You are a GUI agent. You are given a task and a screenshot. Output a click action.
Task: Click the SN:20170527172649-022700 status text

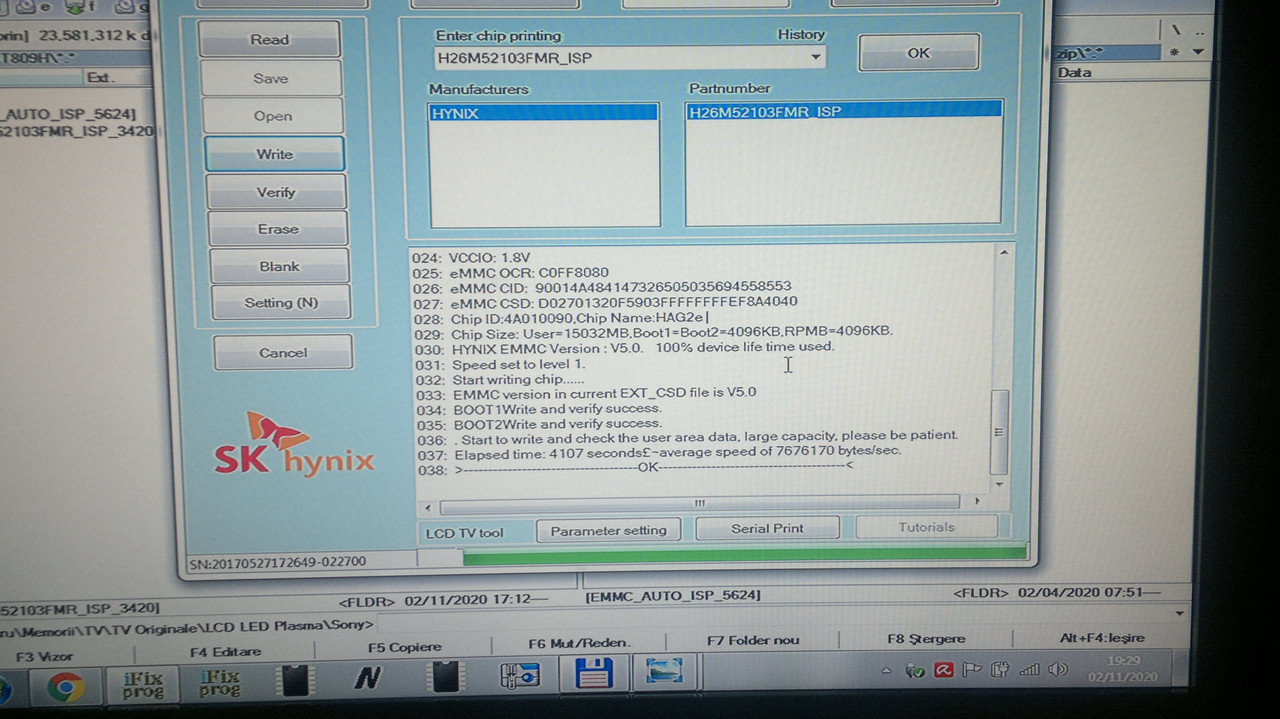(278, 562)
